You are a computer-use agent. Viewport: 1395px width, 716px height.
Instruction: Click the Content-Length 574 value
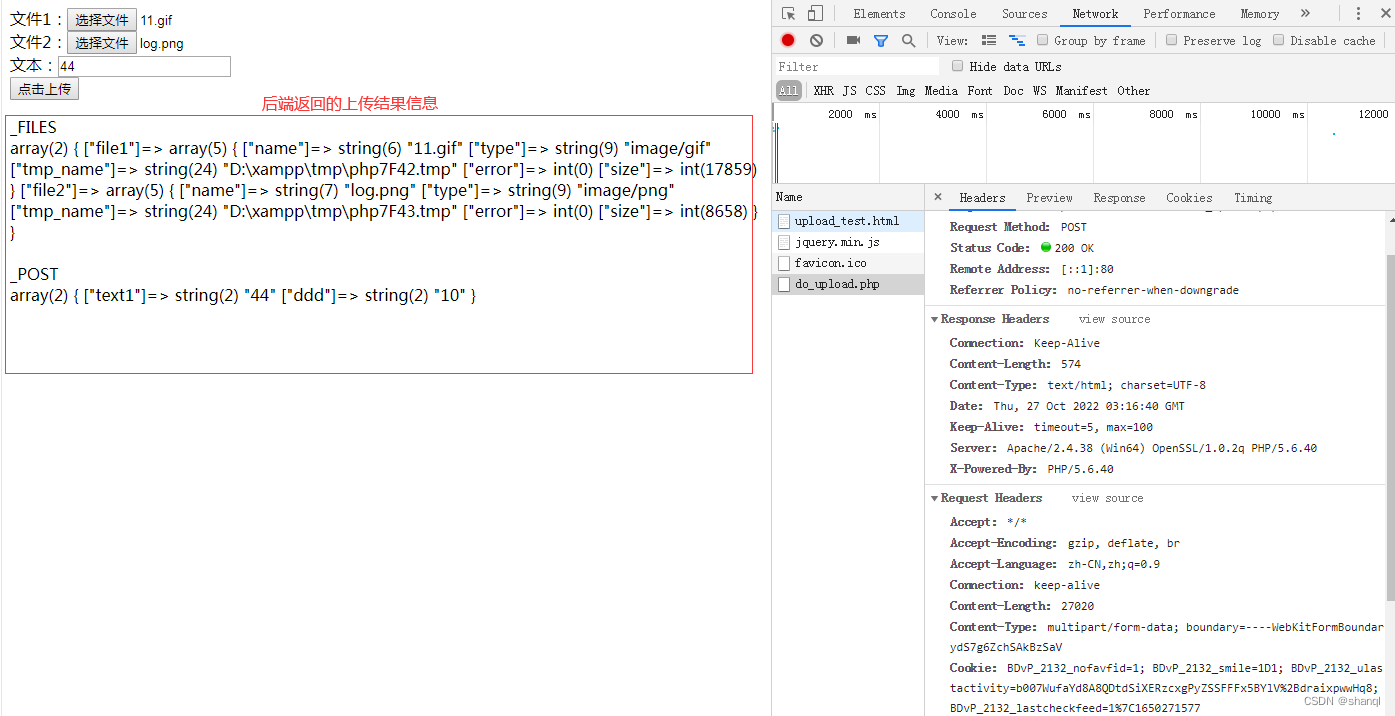[x=1071, y=364]
